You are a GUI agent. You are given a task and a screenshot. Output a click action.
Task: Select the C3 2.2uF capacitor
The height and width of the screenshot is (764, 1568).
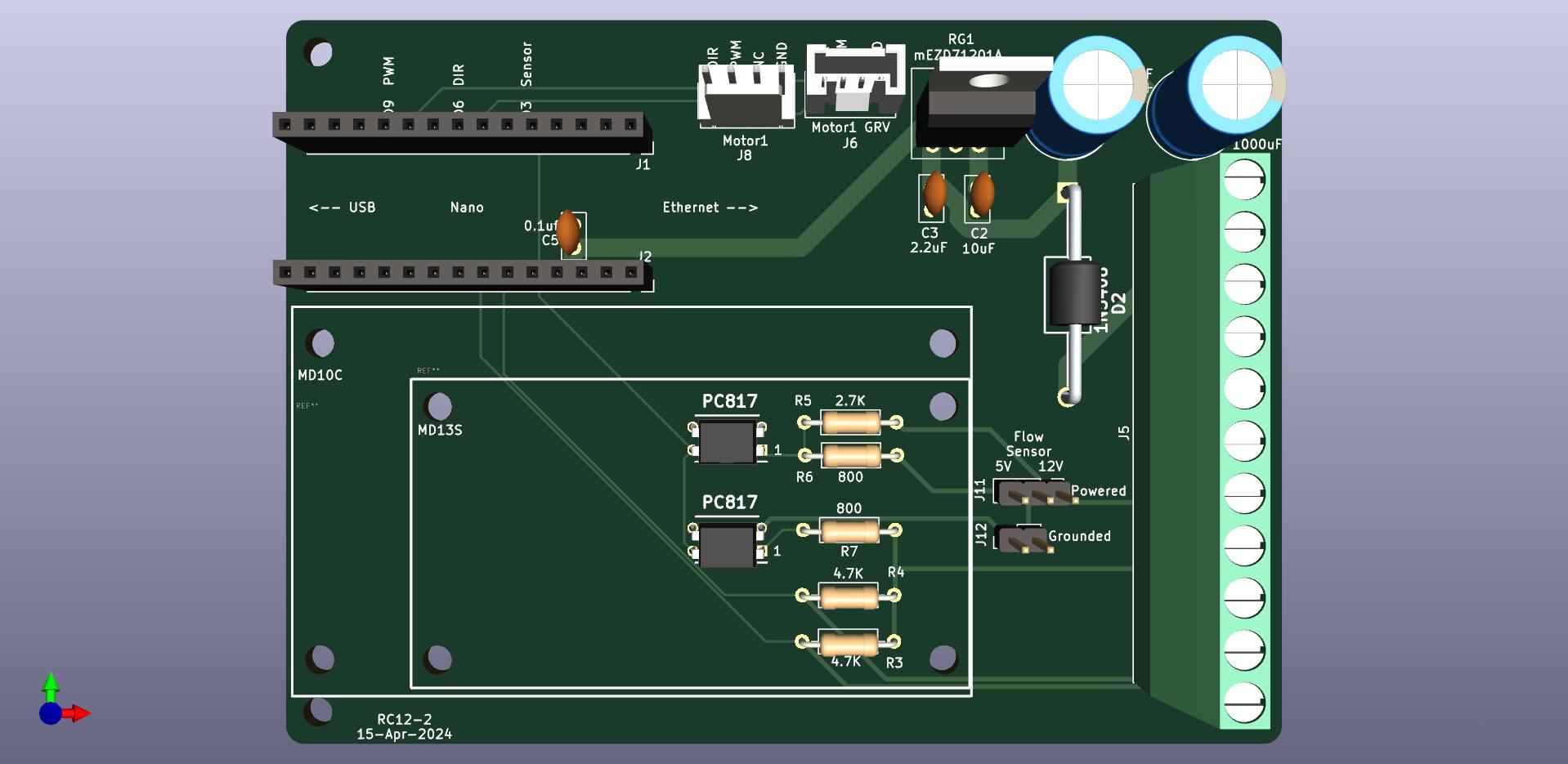(x=934, y=194)
